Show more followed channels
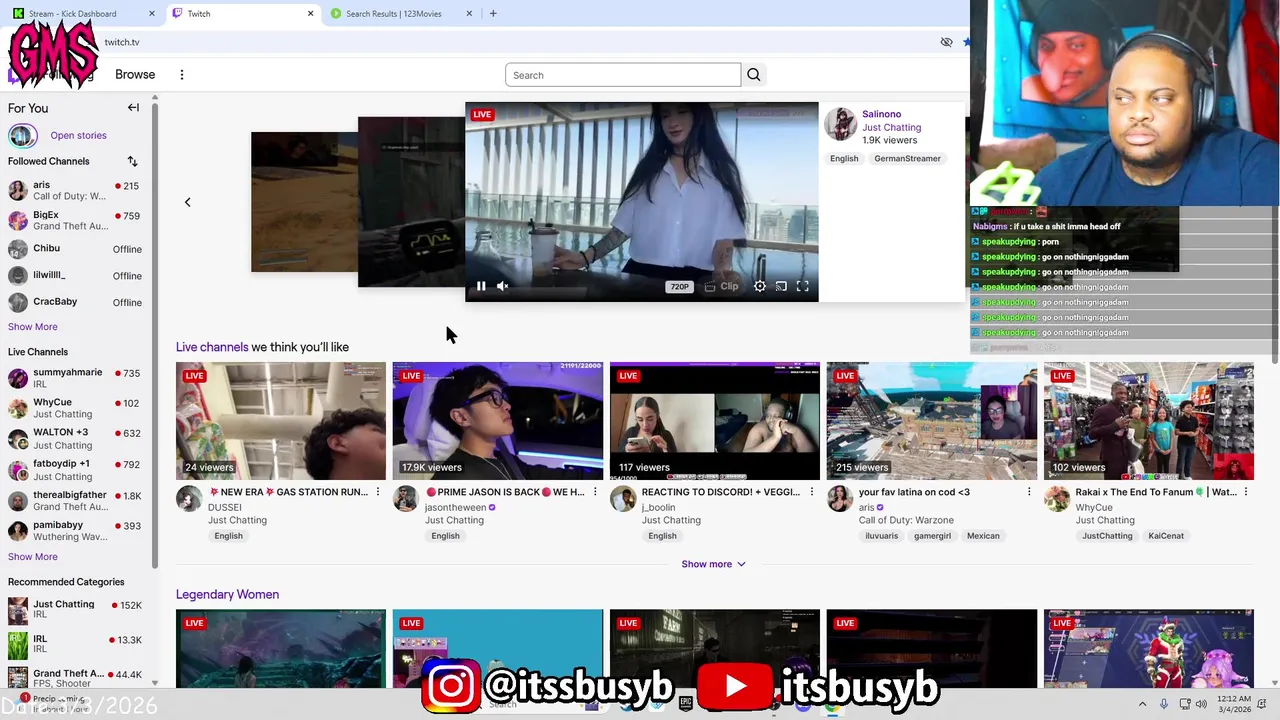The height and width of the screenshot is (720, 1280). click(33, 327)
